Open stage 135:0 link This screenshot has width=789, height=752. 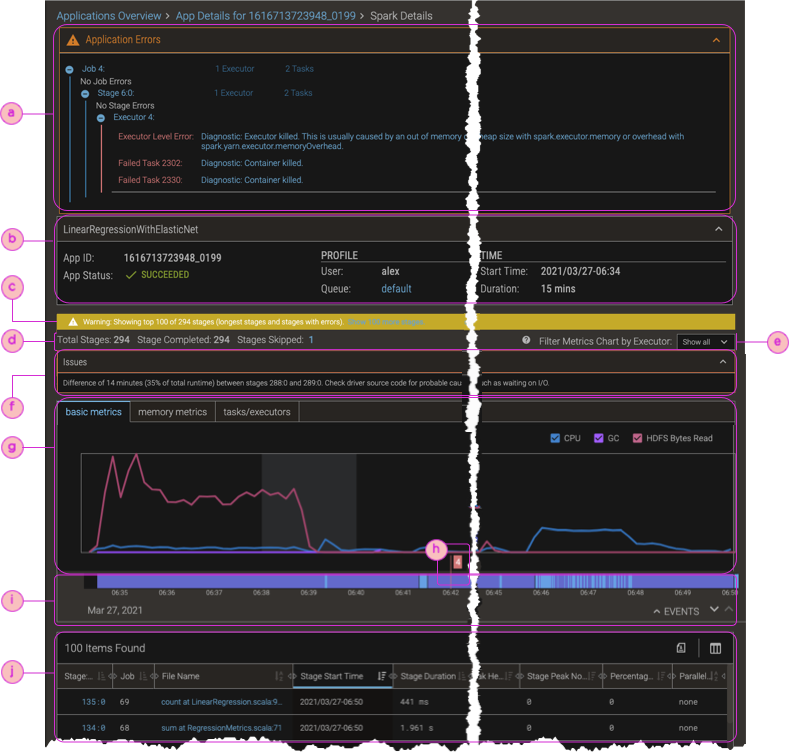click(94, 702)
